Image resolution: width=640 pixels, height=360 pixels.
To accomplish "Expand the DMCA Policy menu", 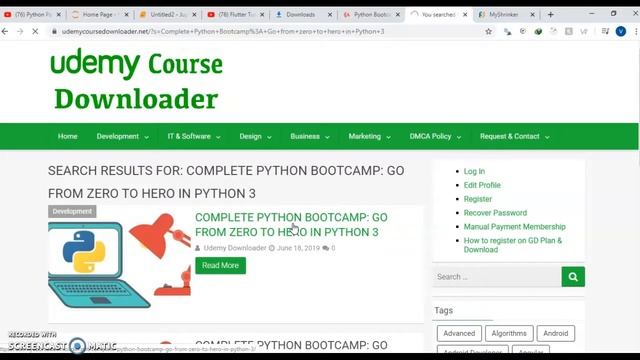I will click(x=435, y=136).
